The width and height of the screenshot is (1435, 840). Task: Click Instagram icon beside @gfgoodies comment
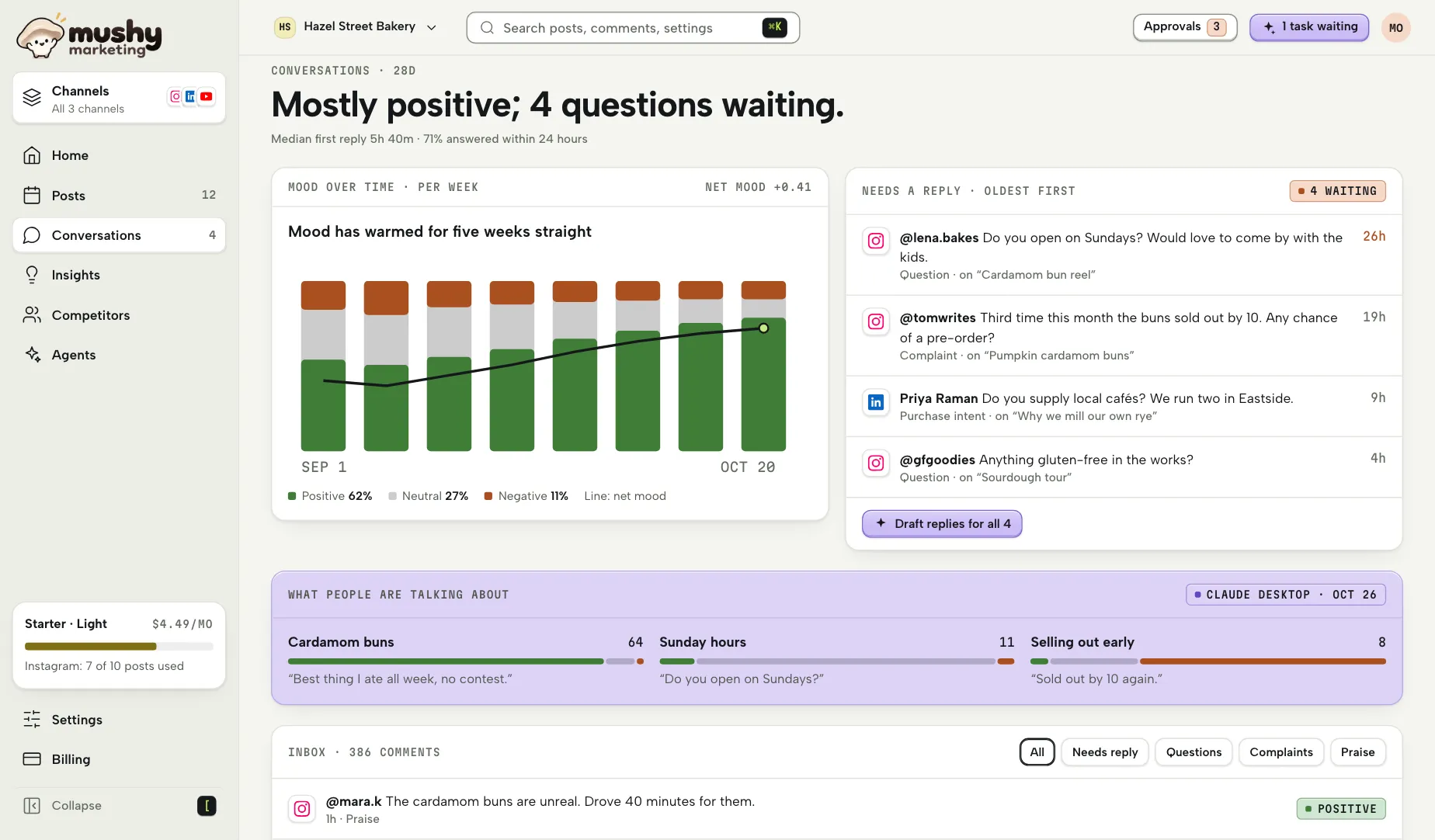(x=876, y=463)
